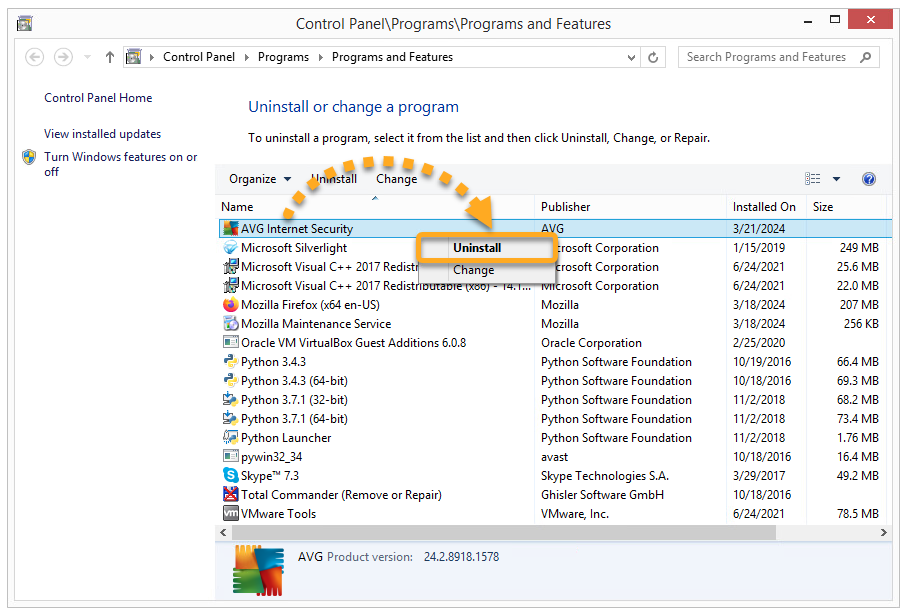The height and width of the screenshot is (613, 907).
Task: Choose Uninstall from the context menu
Action: click(x=477, y=248)
